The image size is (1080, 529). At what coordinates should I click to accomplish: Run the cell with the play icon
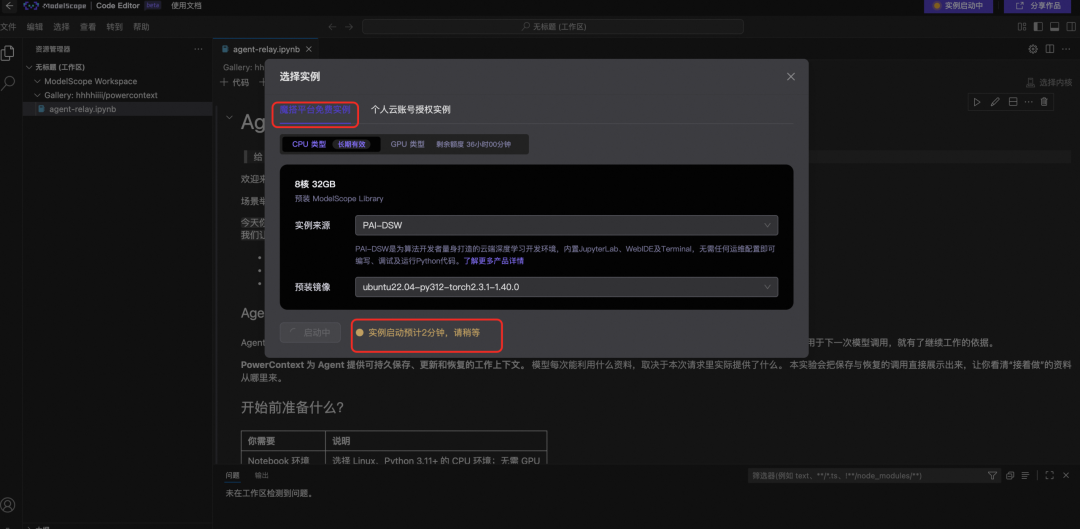pos(977,102)
